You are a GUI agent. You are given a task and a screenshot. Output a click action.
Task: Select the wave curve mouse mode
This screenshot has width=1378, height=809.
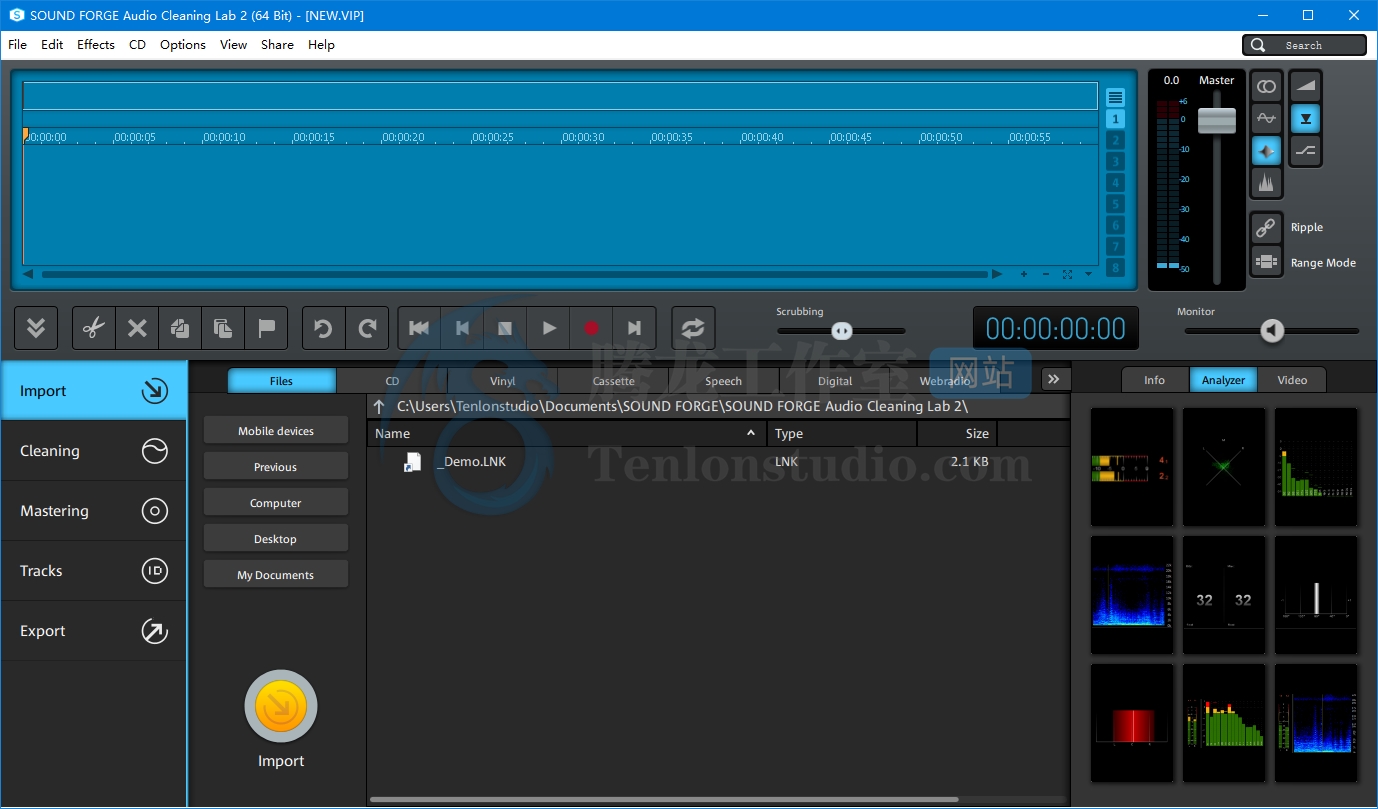1266,118
